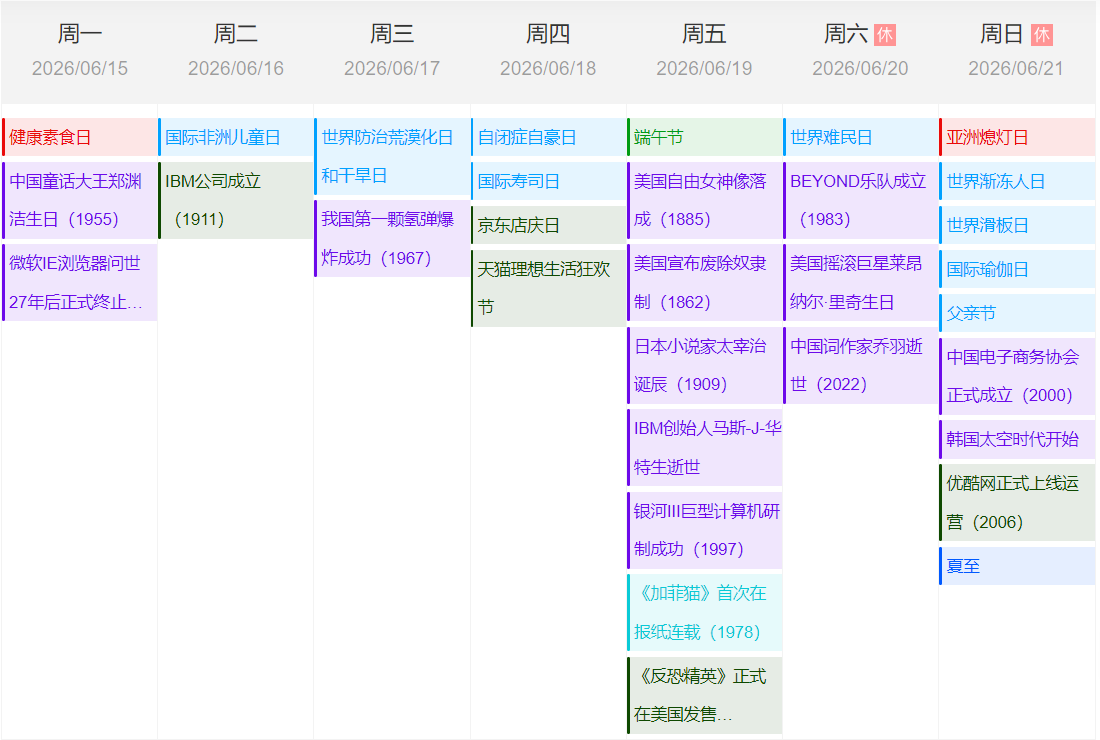
Task: Open the truncated 《反恐精英》正式在美国发售 event
Action: click(704, 695)
